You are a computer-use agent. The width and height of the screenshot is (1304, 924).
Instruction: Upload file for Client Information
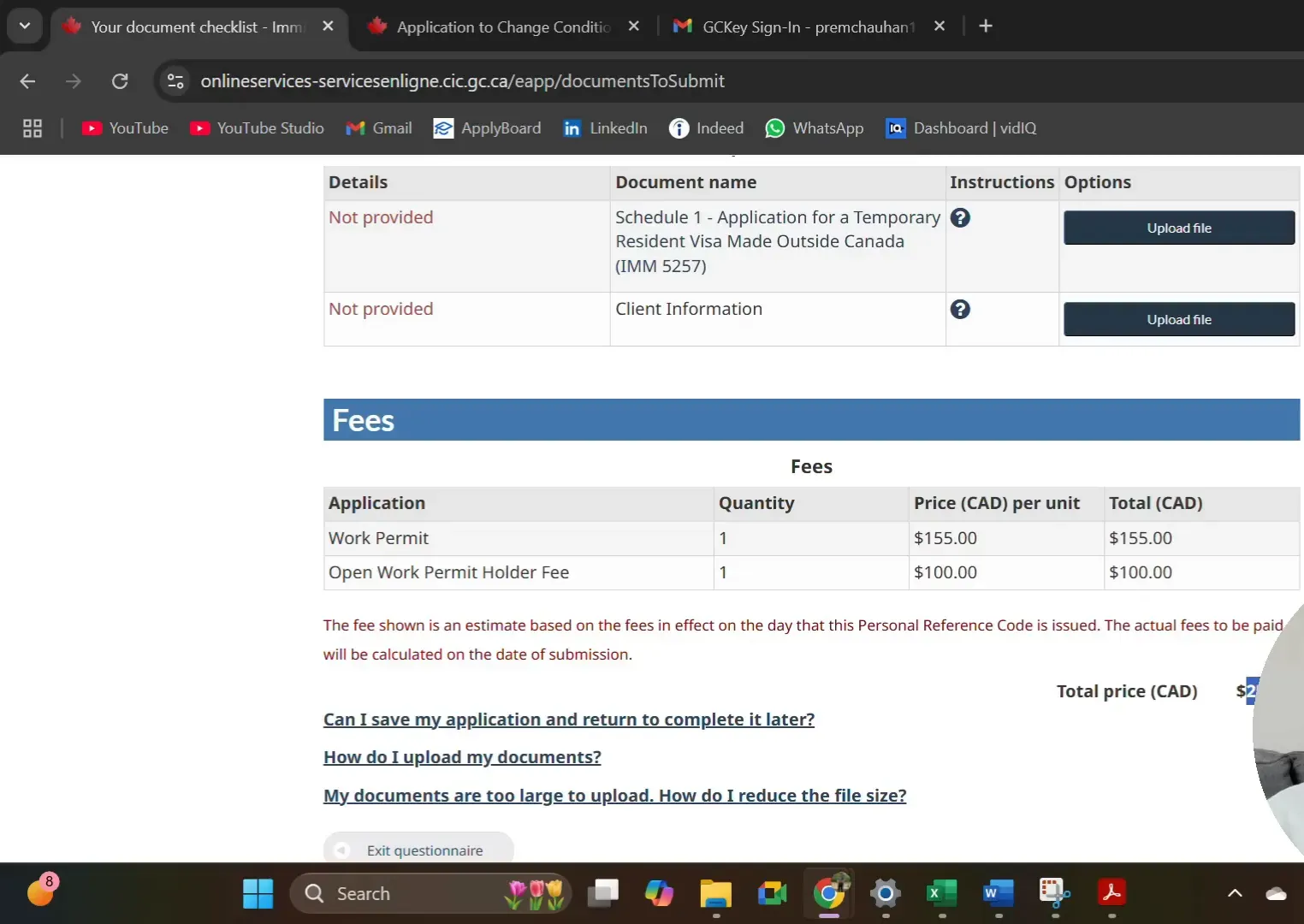coord(1178,320)
